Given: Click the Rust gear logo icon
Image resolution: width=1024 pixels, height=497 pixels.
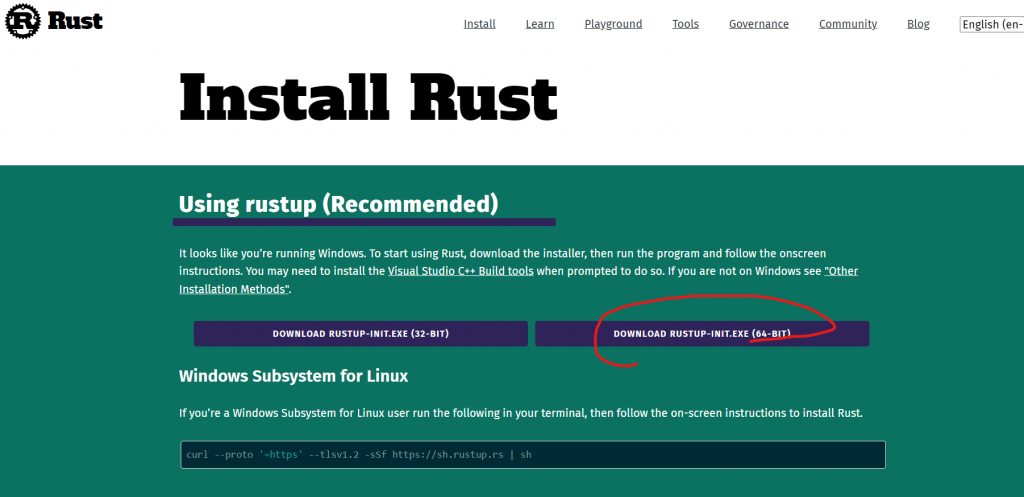Looking at the screenshot, I should tap(22, 20).
